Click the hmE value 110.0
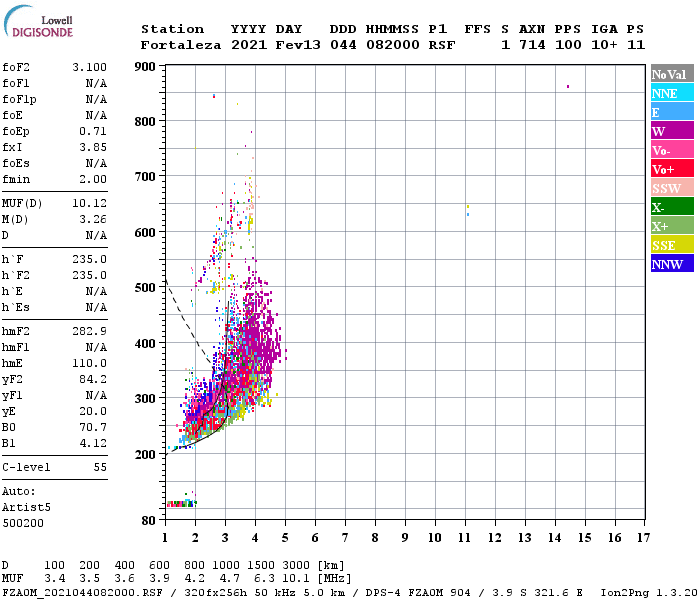700x600 pixels. [89, 363]
